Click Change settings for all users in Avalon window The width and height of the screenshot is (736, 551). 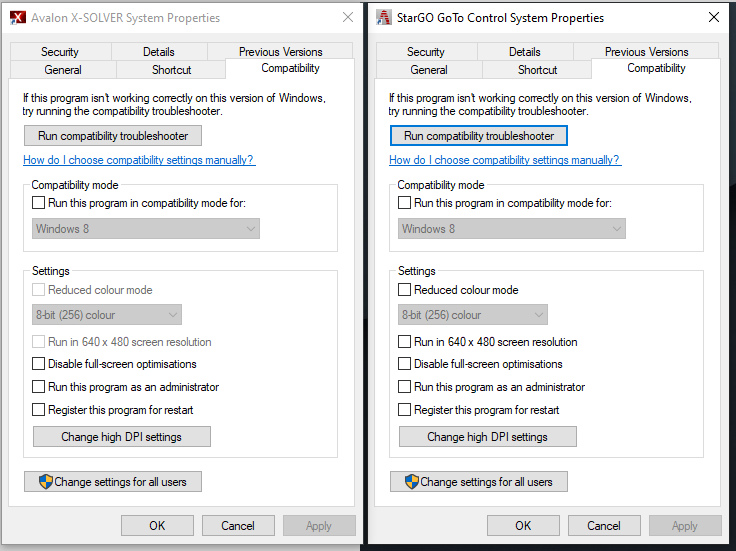113,482
